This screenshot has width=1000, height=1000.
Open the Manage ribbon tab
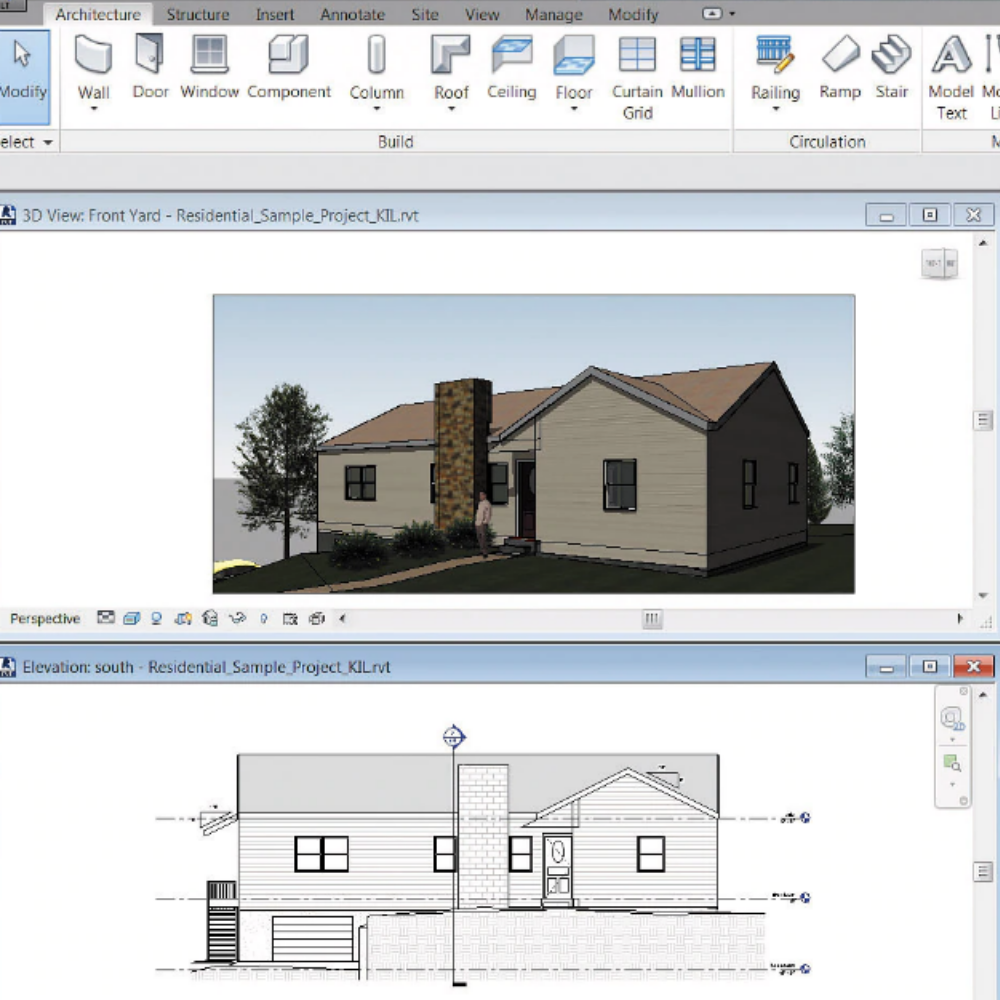(x=553, y=14)
